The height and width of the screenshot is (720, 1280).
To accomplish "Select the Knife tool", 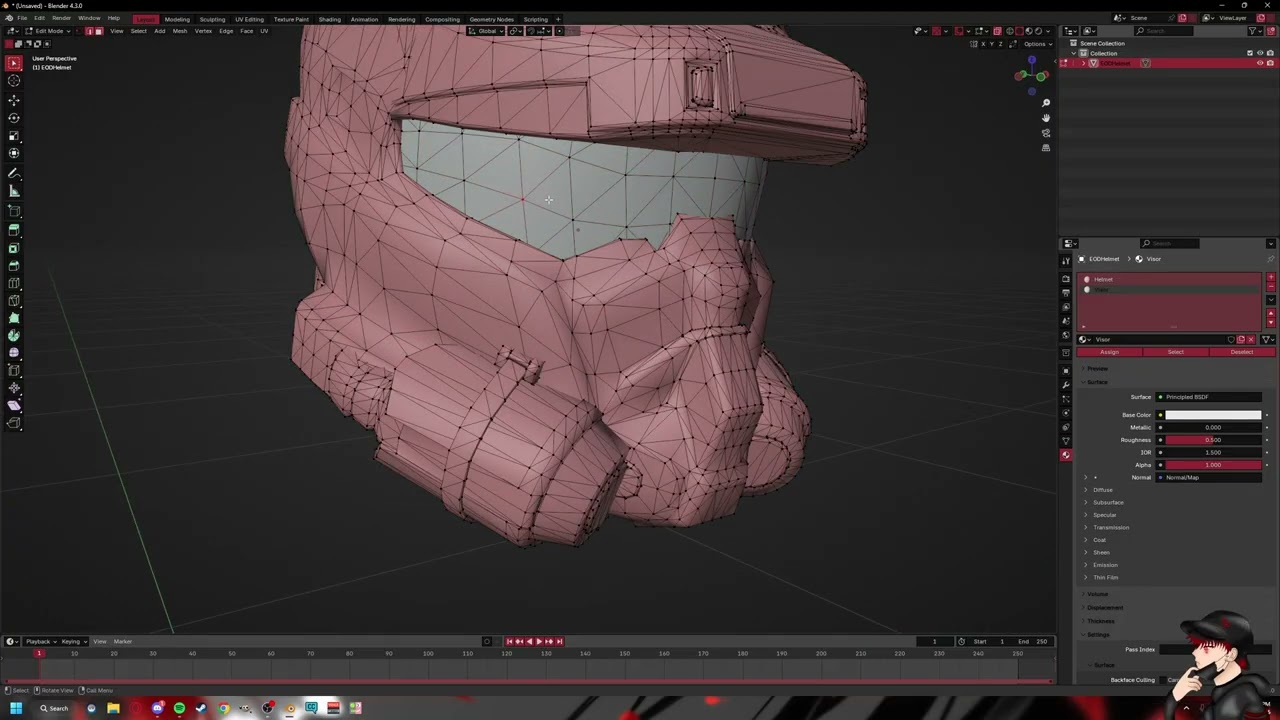I will pos(14,300).
